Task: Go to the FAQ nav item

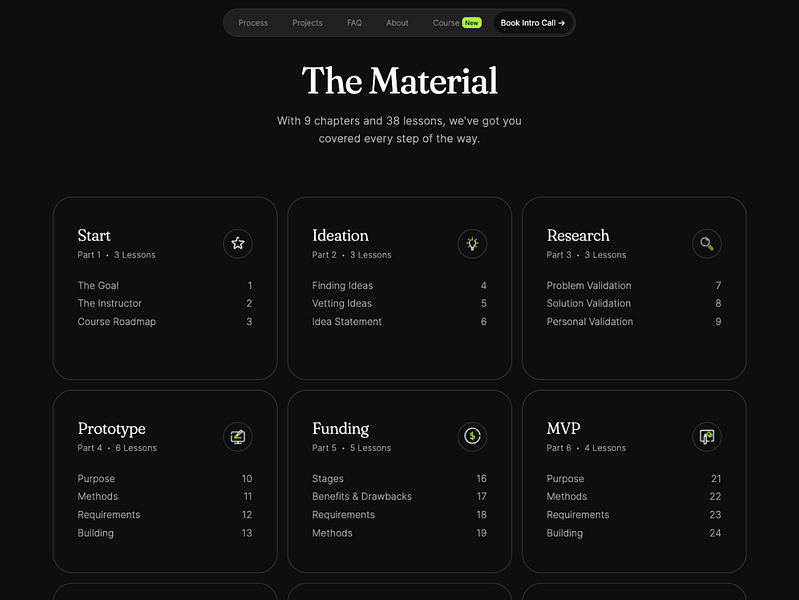Action: [354, 23]
